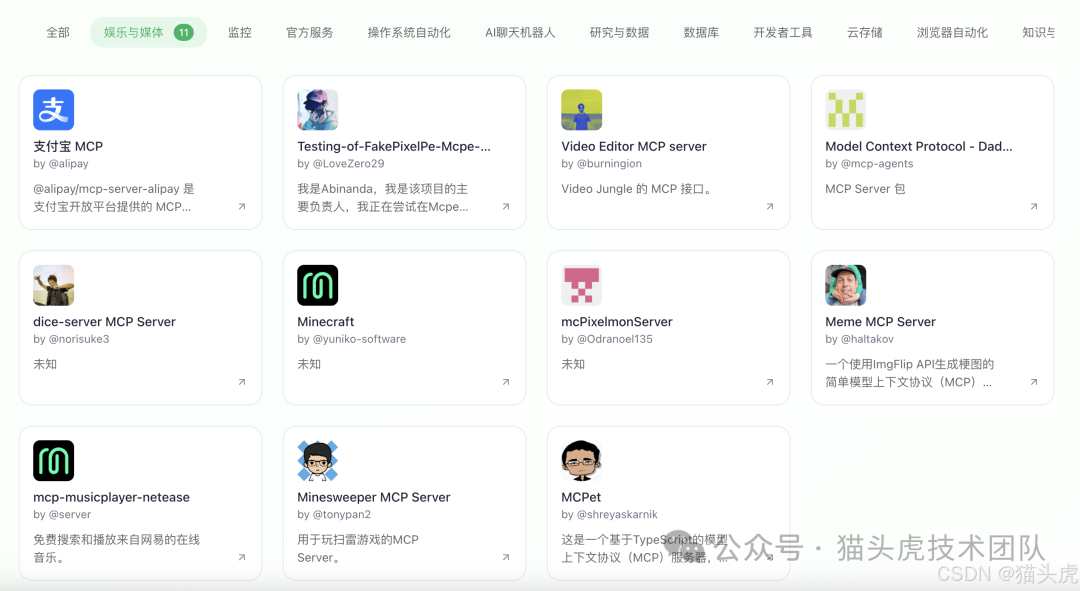Click the pink pixel icon of mcPixelmonServer
The image size is (1080, 591).
581,285
